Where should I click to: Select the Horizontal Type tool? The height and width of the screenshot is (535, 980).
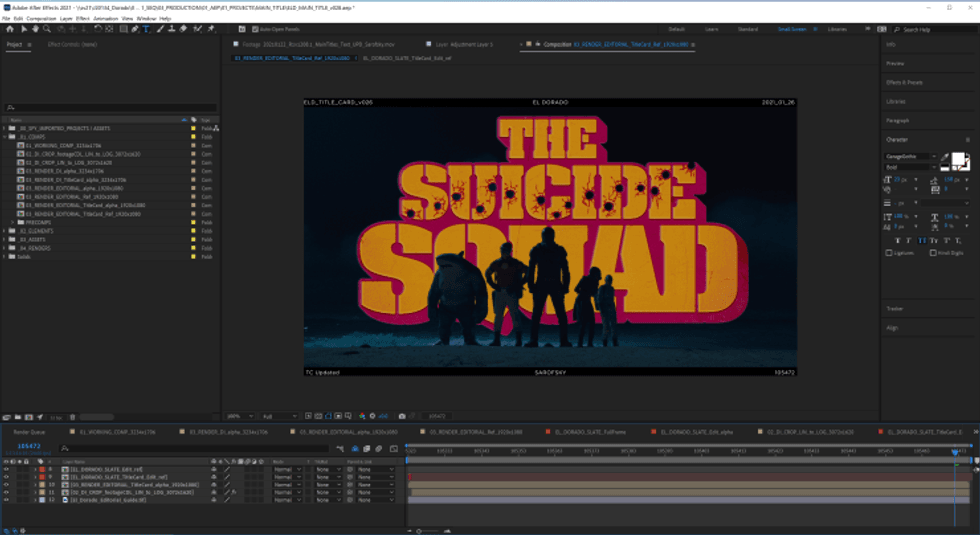(146, 29)
